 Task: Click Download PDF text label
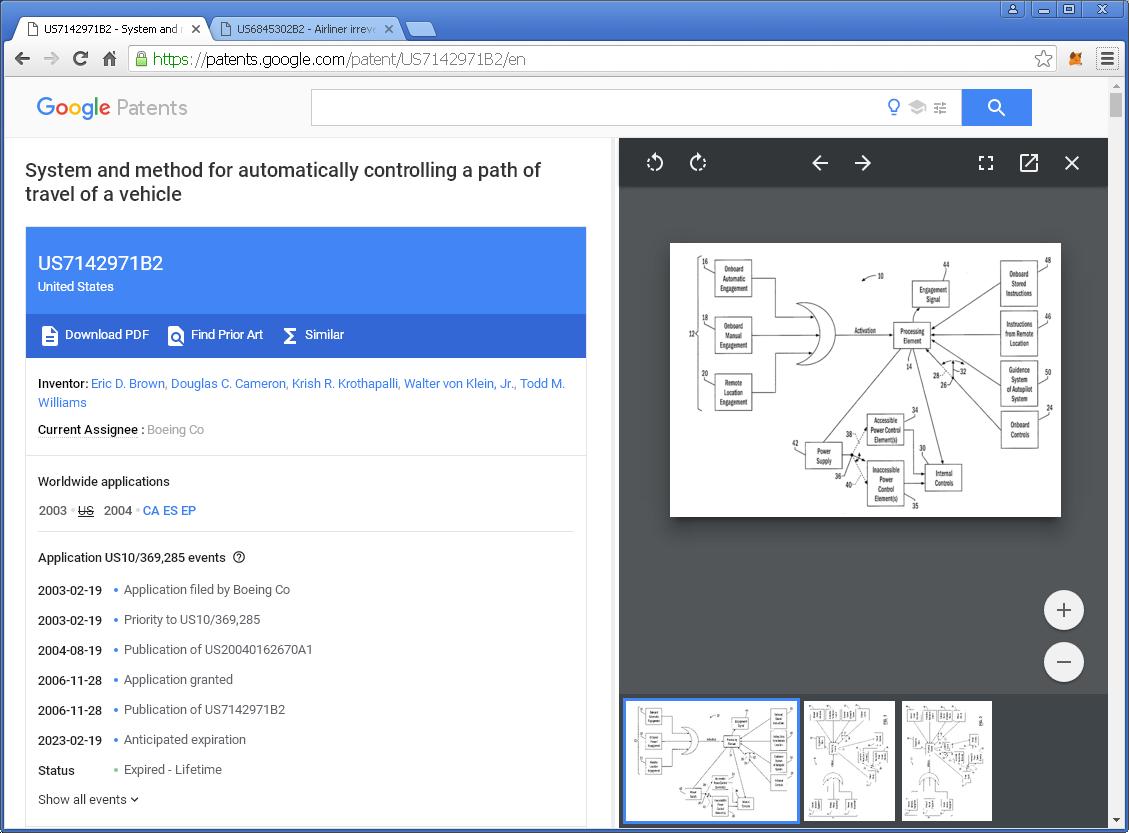(x=107, y=335)
